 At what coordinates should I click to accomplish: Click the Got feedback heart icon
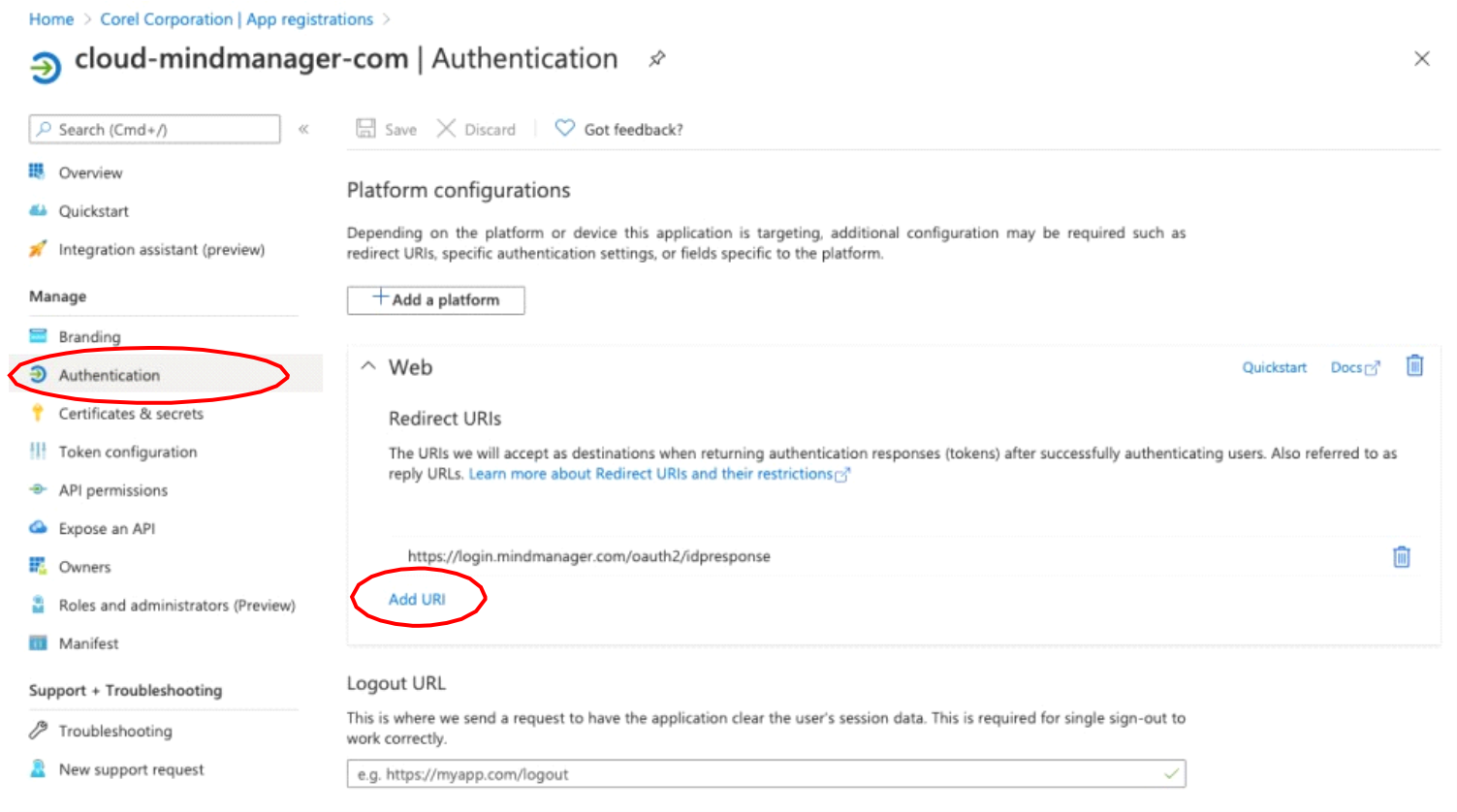(x=564, y=128)
